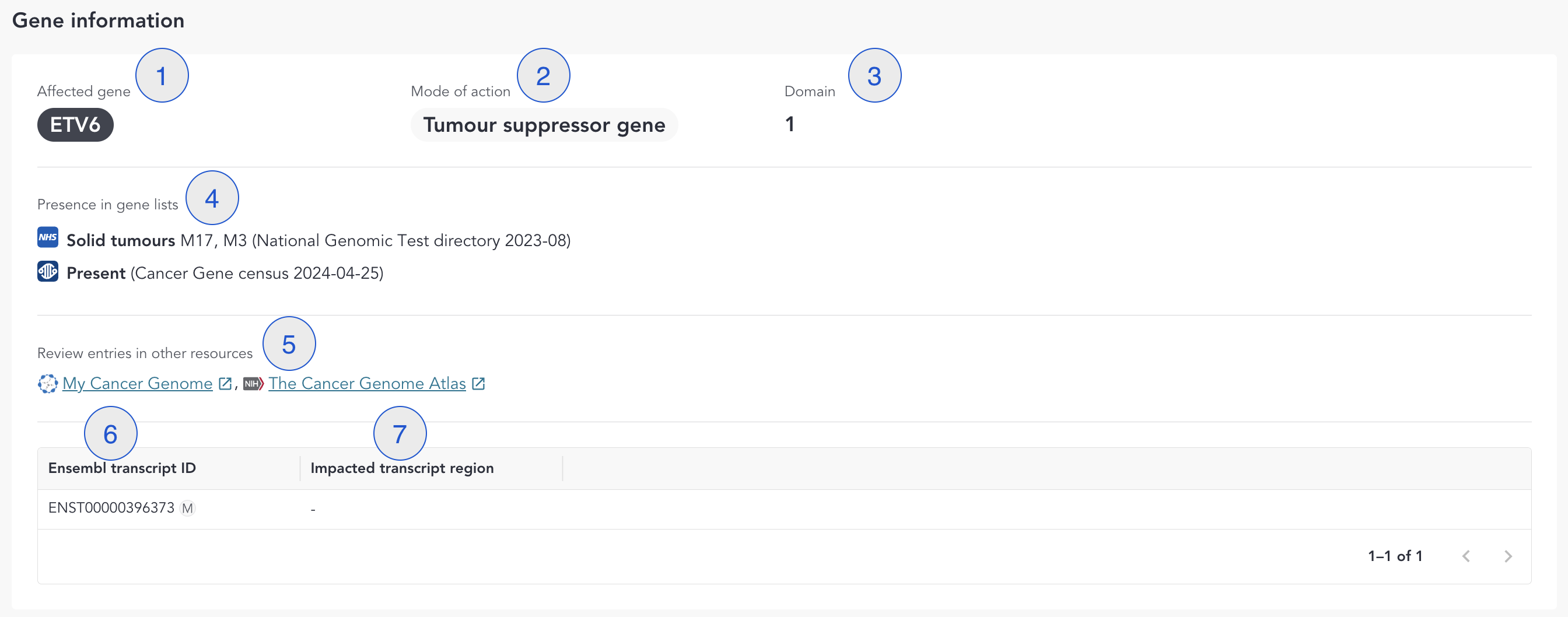Sort by Impacted transcript region column
This screenshot has height=617, width=1568.
pyautogui.click(x=402, y=468)
